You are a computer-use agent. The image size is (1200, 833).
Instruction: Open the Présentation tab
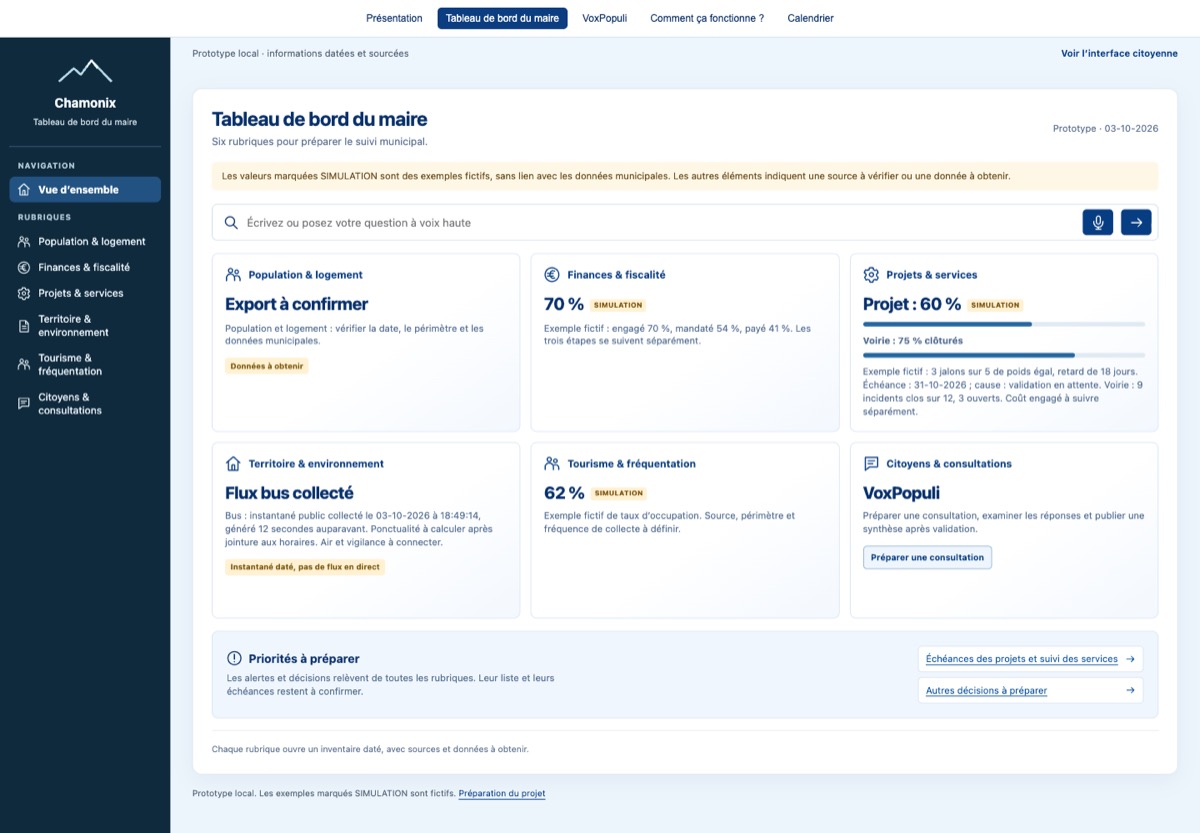click(394, 18)
